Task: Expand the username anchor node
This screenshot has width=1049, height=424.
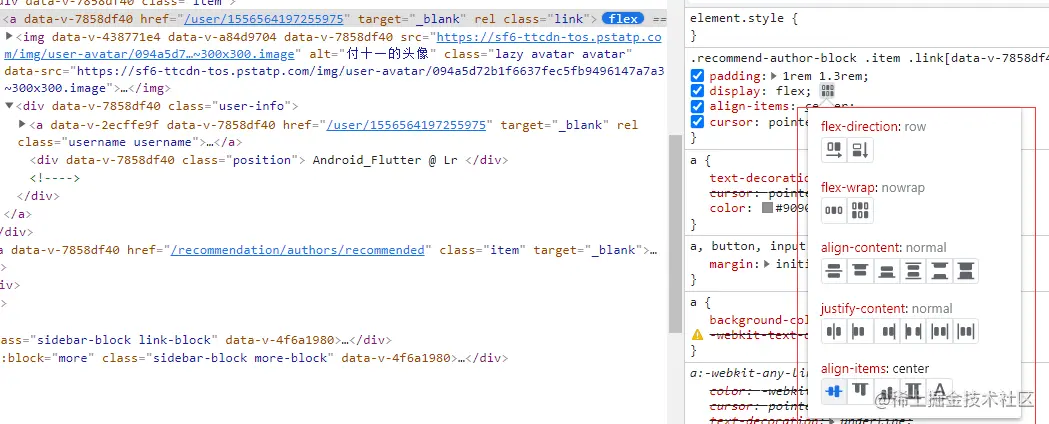Action: click(22, 124)
